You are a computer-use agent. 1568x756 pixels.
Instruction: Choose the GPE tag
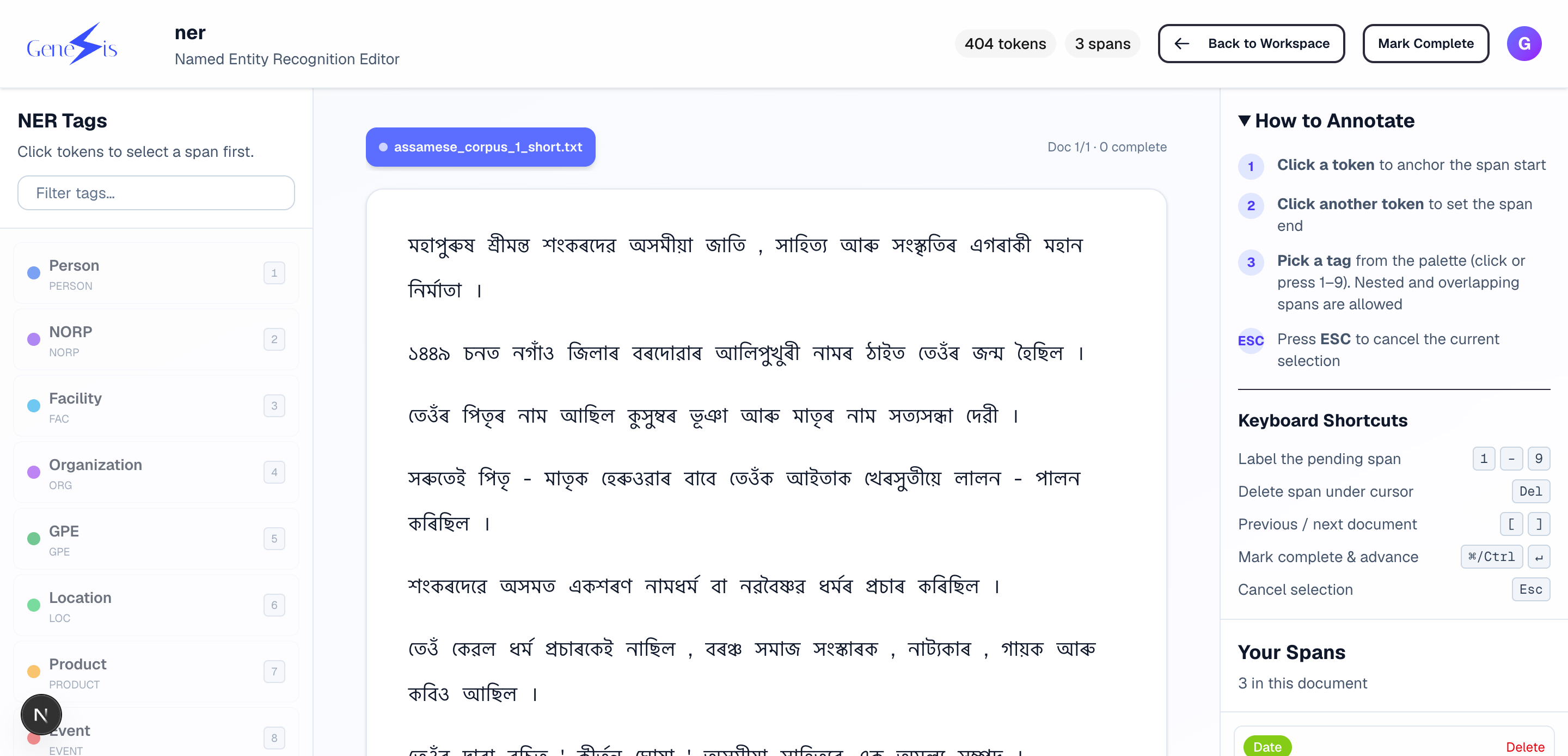[x=156, y=539]
